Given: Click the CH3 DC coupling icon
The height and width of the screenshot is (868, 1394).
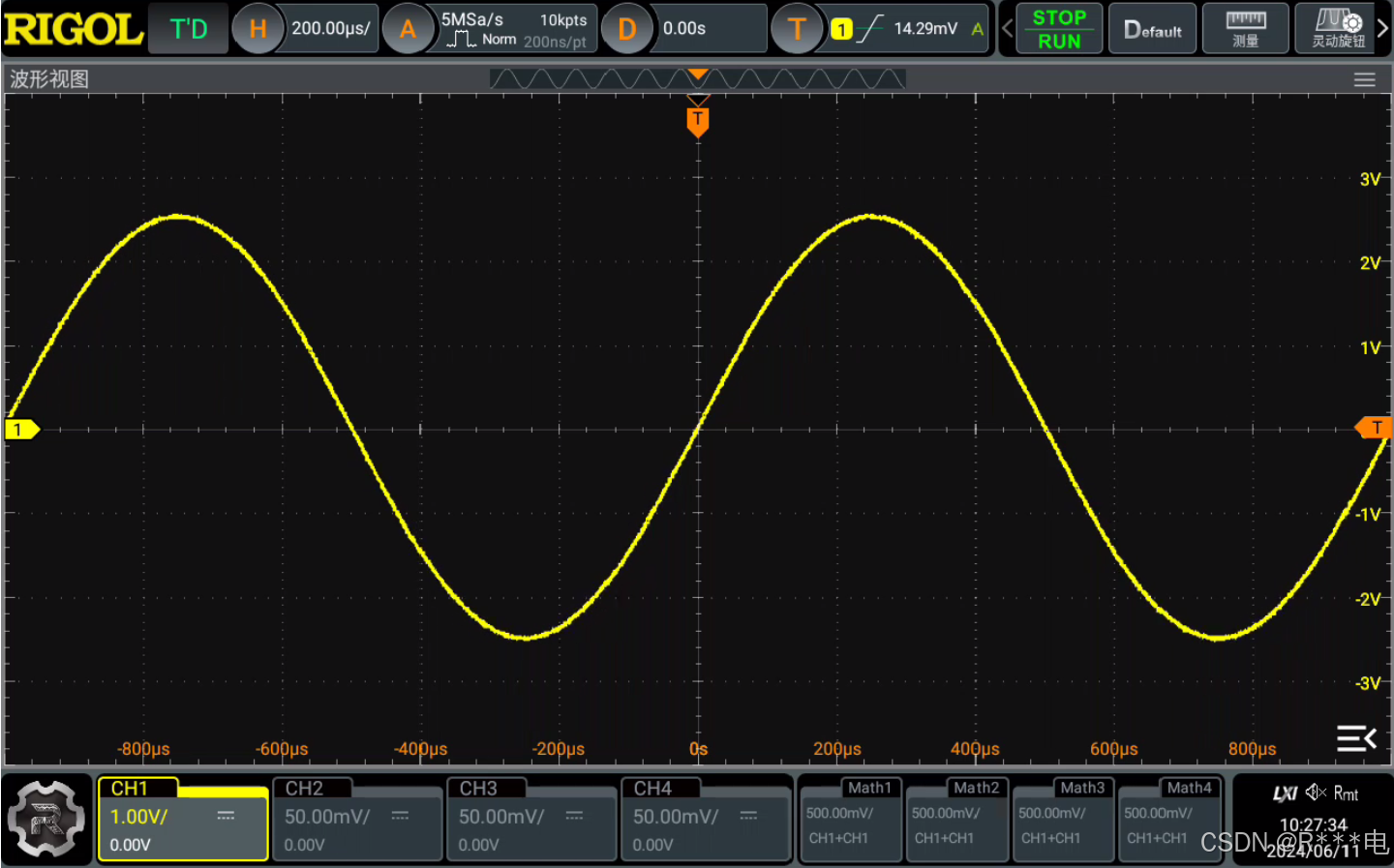Looking at the screenshot, I should click(574, 816).
